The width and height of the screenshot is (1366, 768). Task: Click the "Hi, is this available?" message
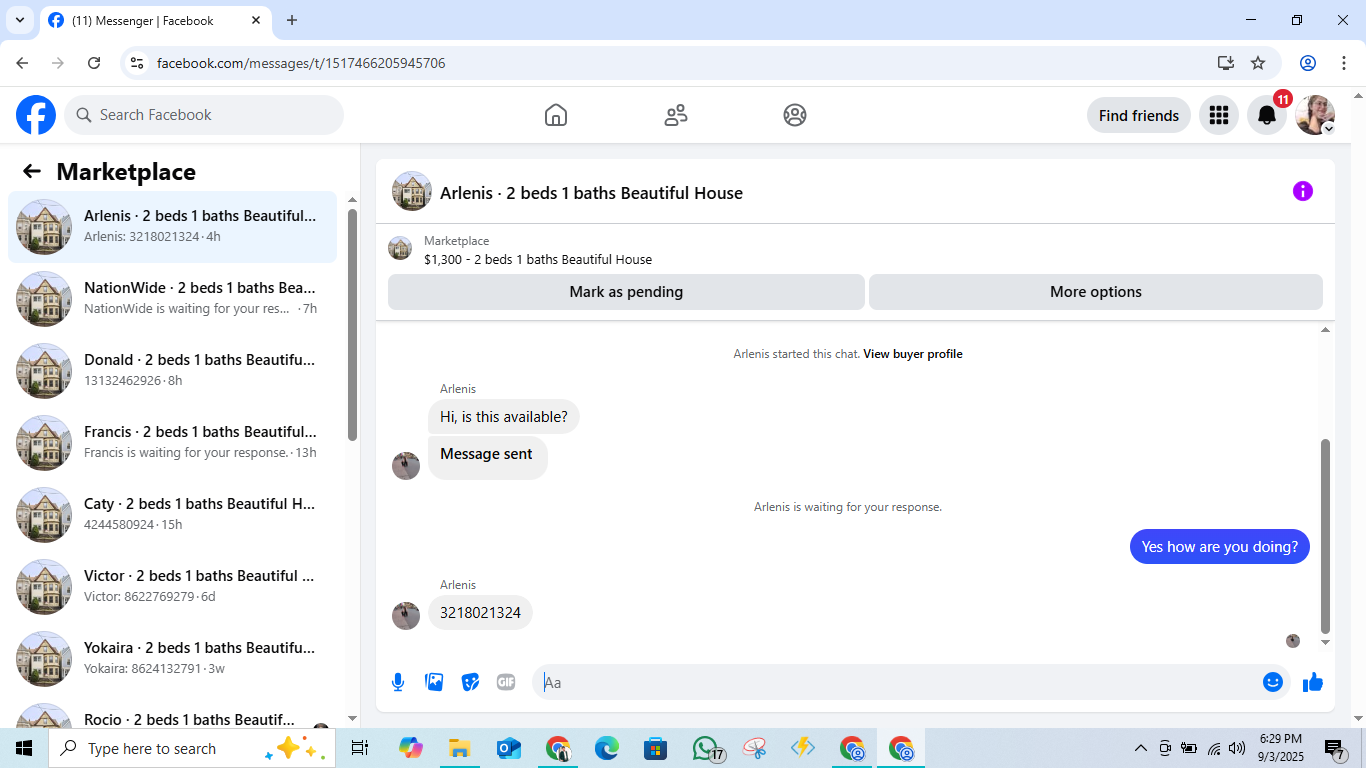coord(504,416)
